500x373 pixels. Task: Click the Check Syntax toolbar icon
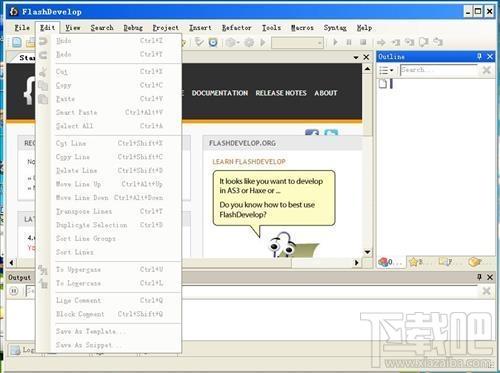[199, 42]
